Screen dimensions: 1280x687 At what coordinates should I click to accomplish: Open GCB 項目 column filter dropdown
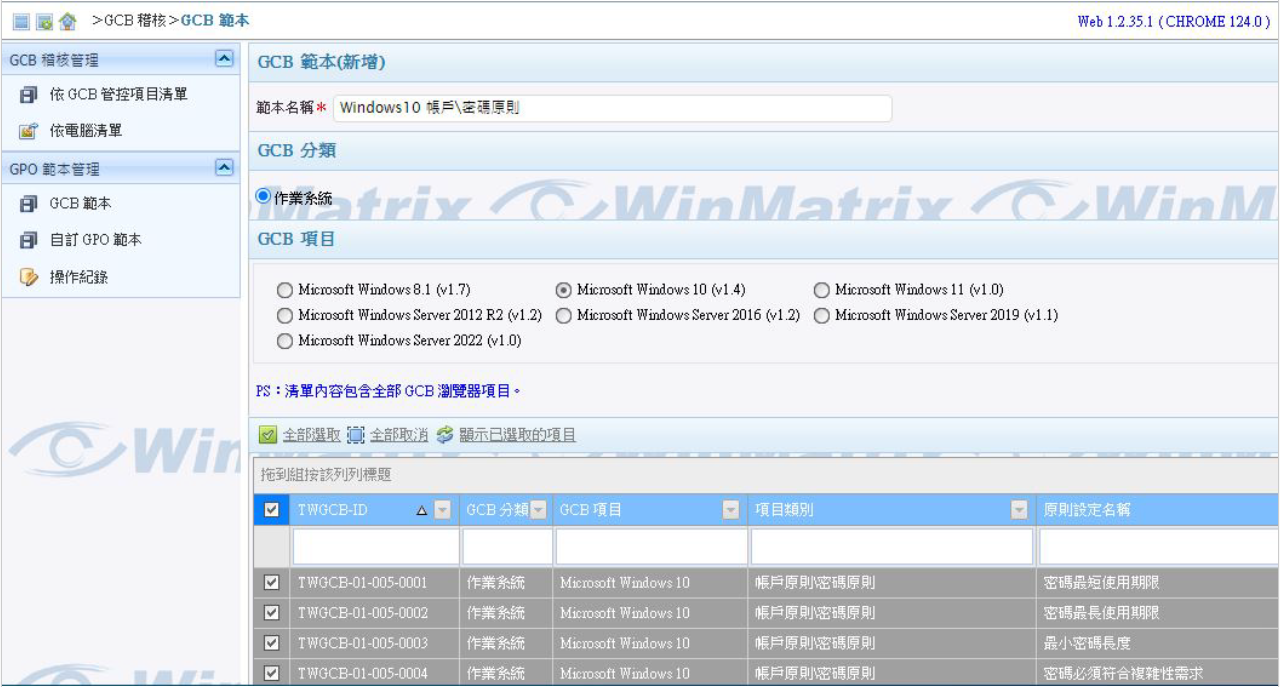pyautogui.click(x=731, y=510)
